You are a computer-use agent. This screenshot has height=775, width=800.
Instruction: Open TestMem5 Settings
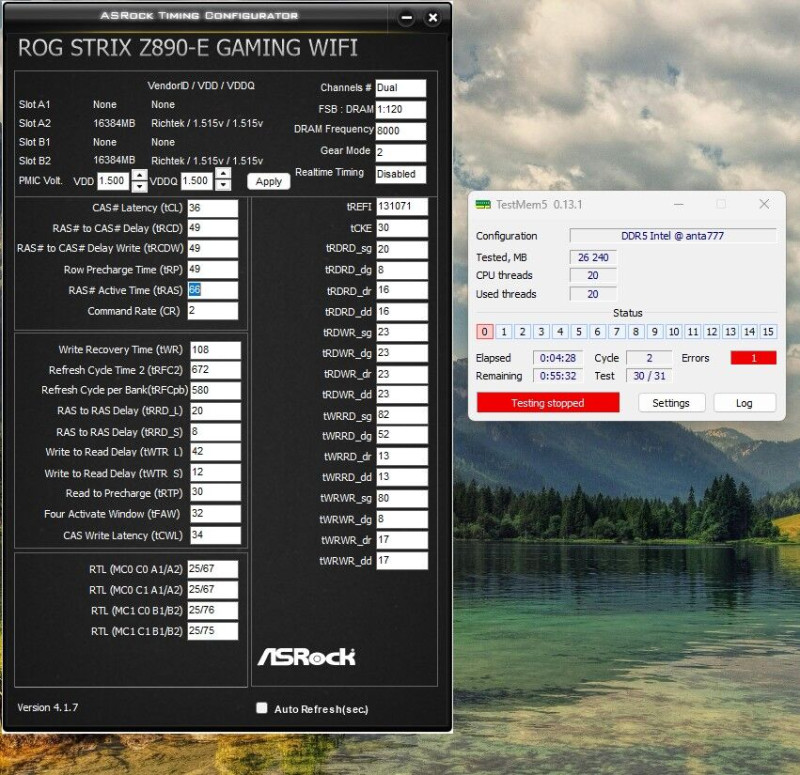pyautogui.click(x=671, y=403)
